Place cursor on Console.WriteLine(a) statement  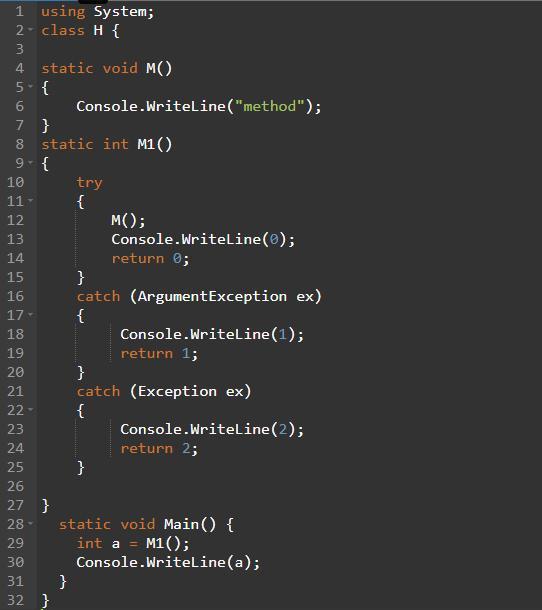tap(168, 562)
